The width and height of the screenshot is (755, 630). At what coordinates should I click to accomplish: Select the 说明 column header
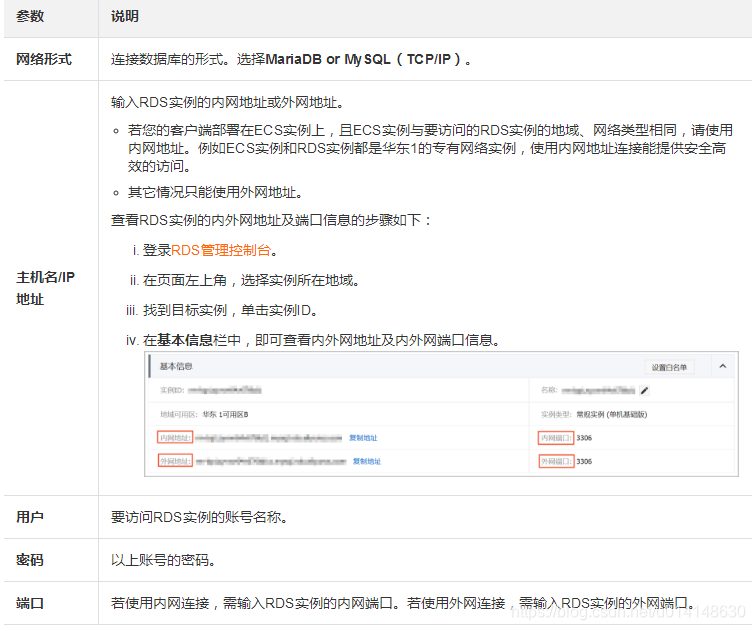pos(125,16)
